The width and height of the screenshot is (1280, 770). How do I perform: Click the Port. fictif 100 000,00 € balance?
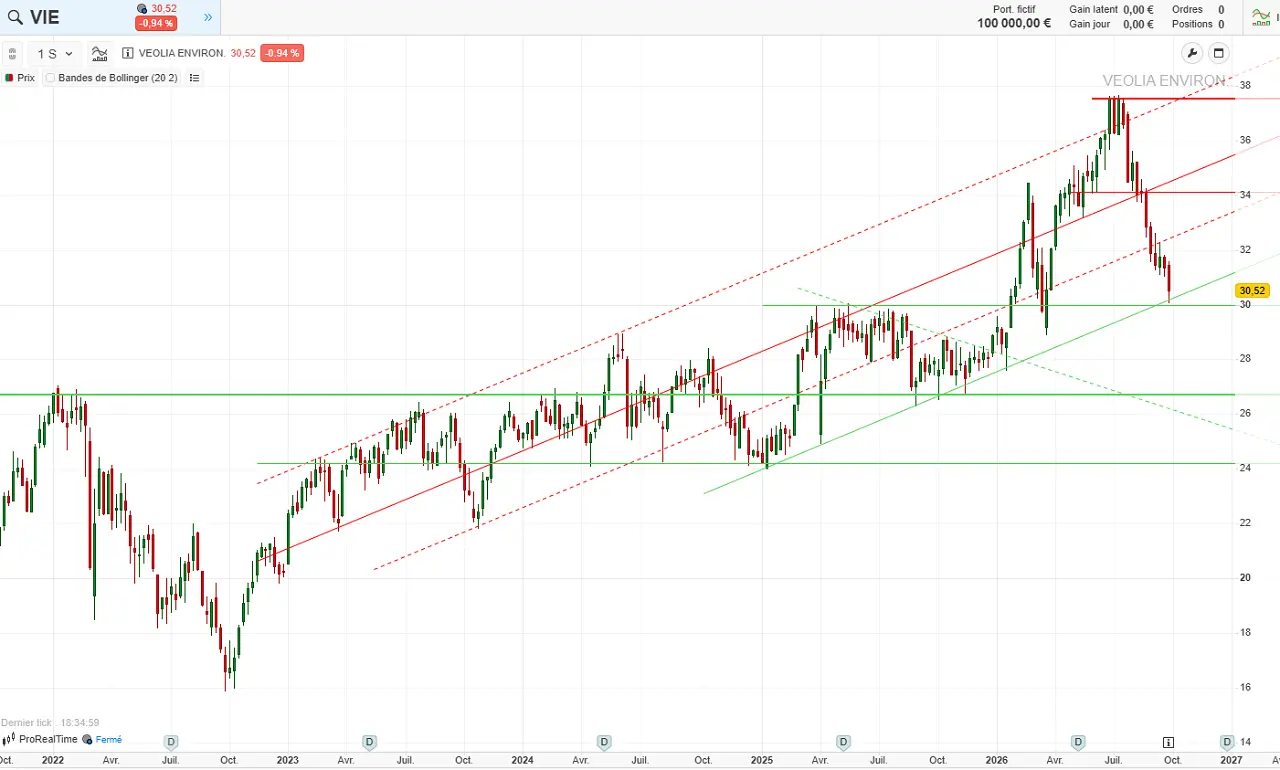(1014, 17)
